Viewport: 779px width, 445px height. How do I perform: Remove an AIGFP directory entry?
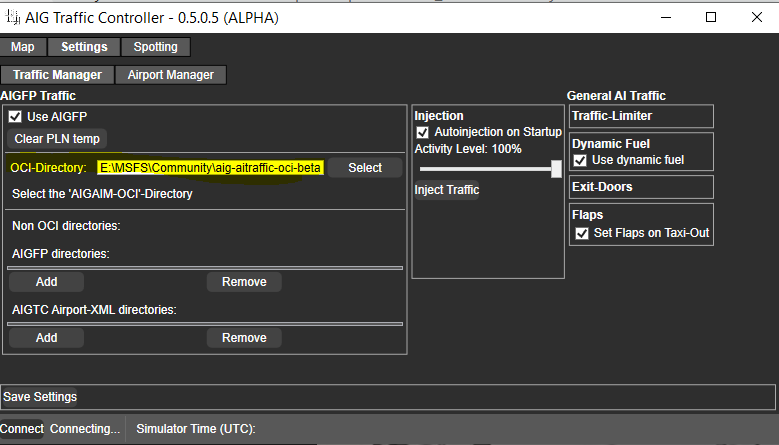point(244,282)
